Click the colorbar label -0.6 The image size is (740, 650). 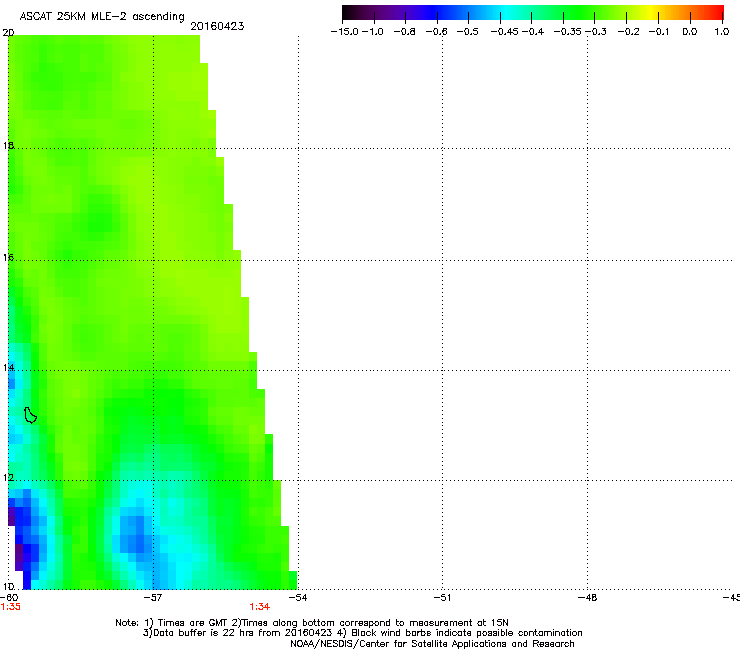436,32
